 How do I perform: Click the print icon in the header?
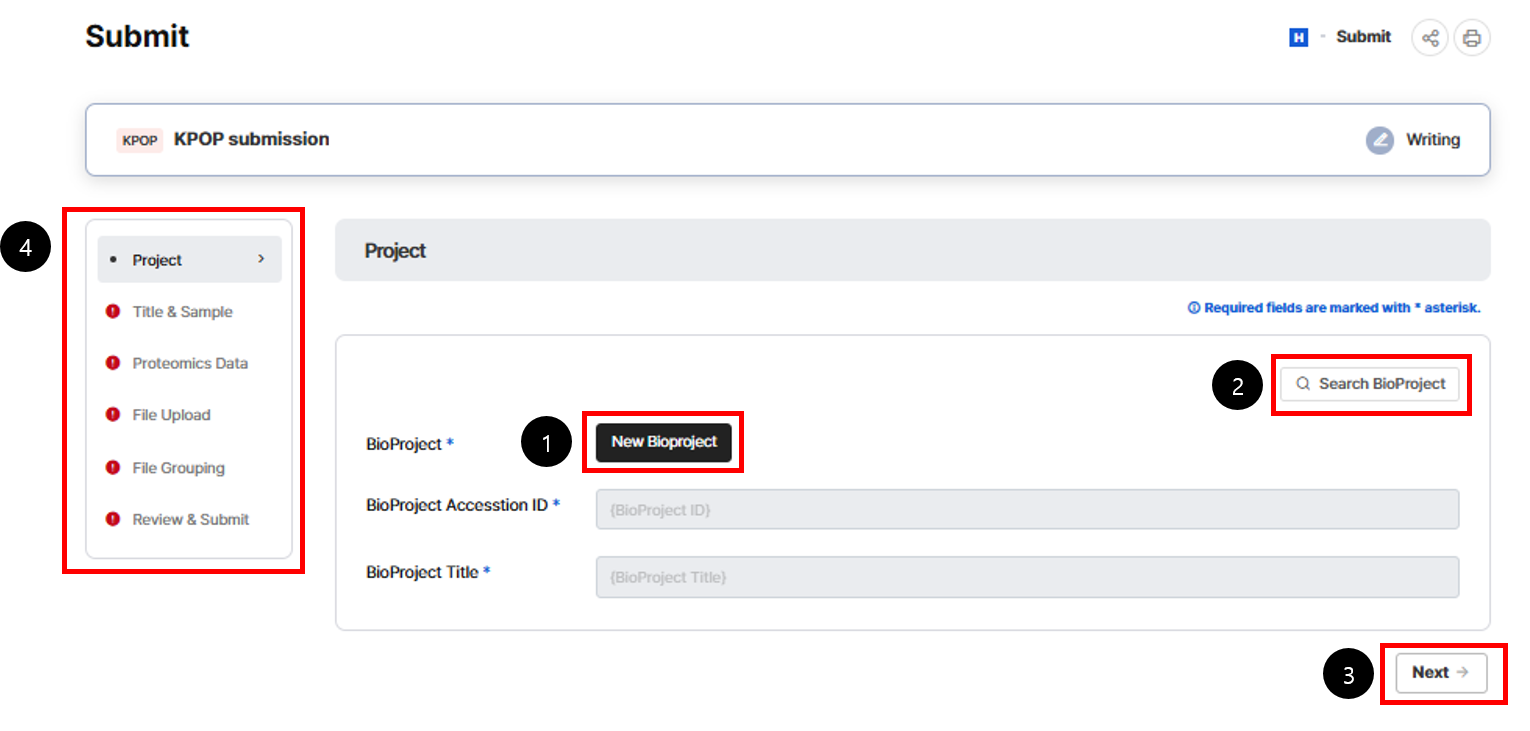1471,38
